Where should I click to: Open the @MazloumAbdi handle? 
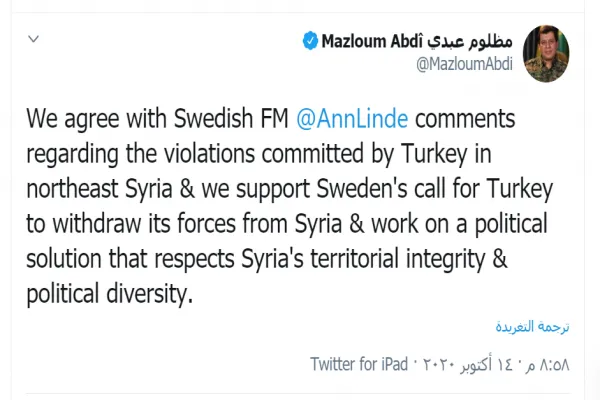point(464,64)
